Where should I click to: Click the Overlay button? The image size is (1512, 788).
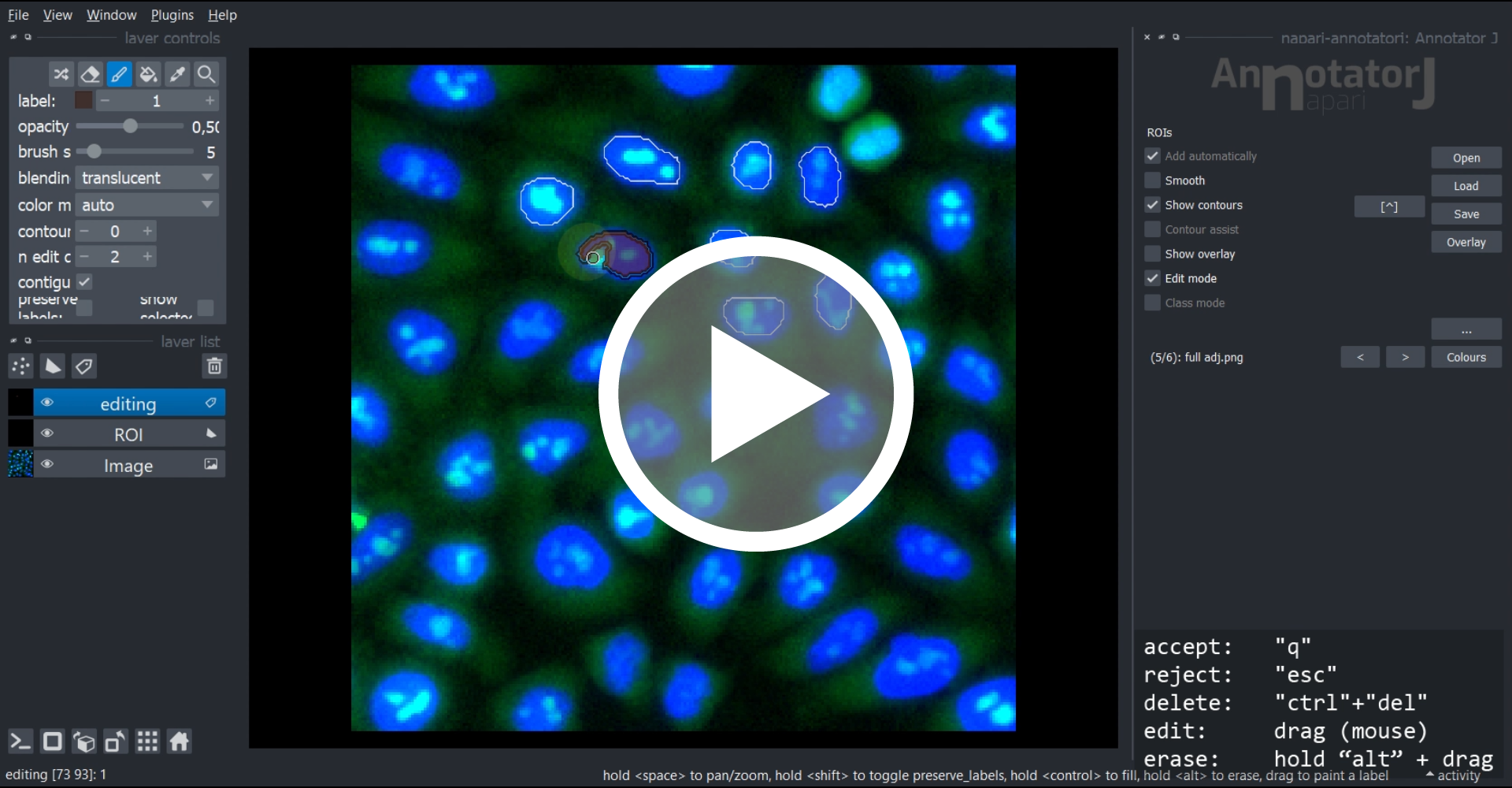point(1466,243)
